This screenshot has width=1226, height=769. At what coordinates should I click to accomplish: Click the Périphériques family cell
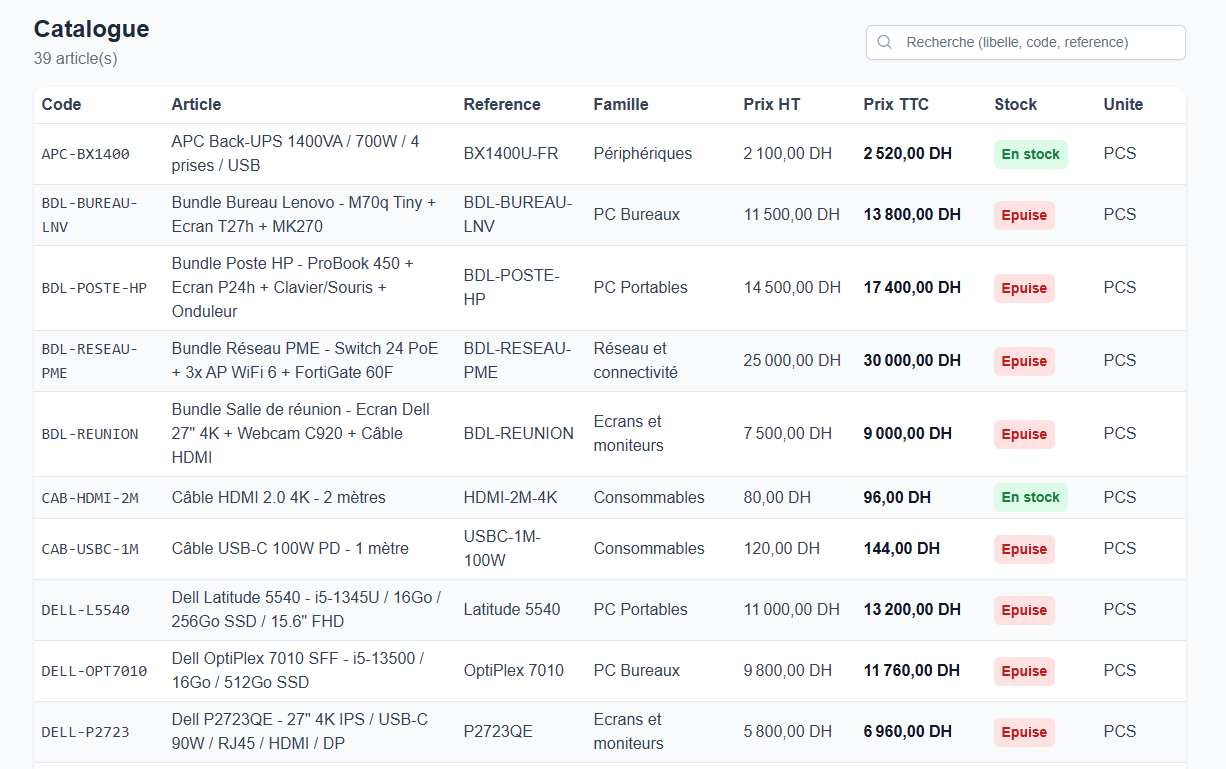[x=643, y=153]
